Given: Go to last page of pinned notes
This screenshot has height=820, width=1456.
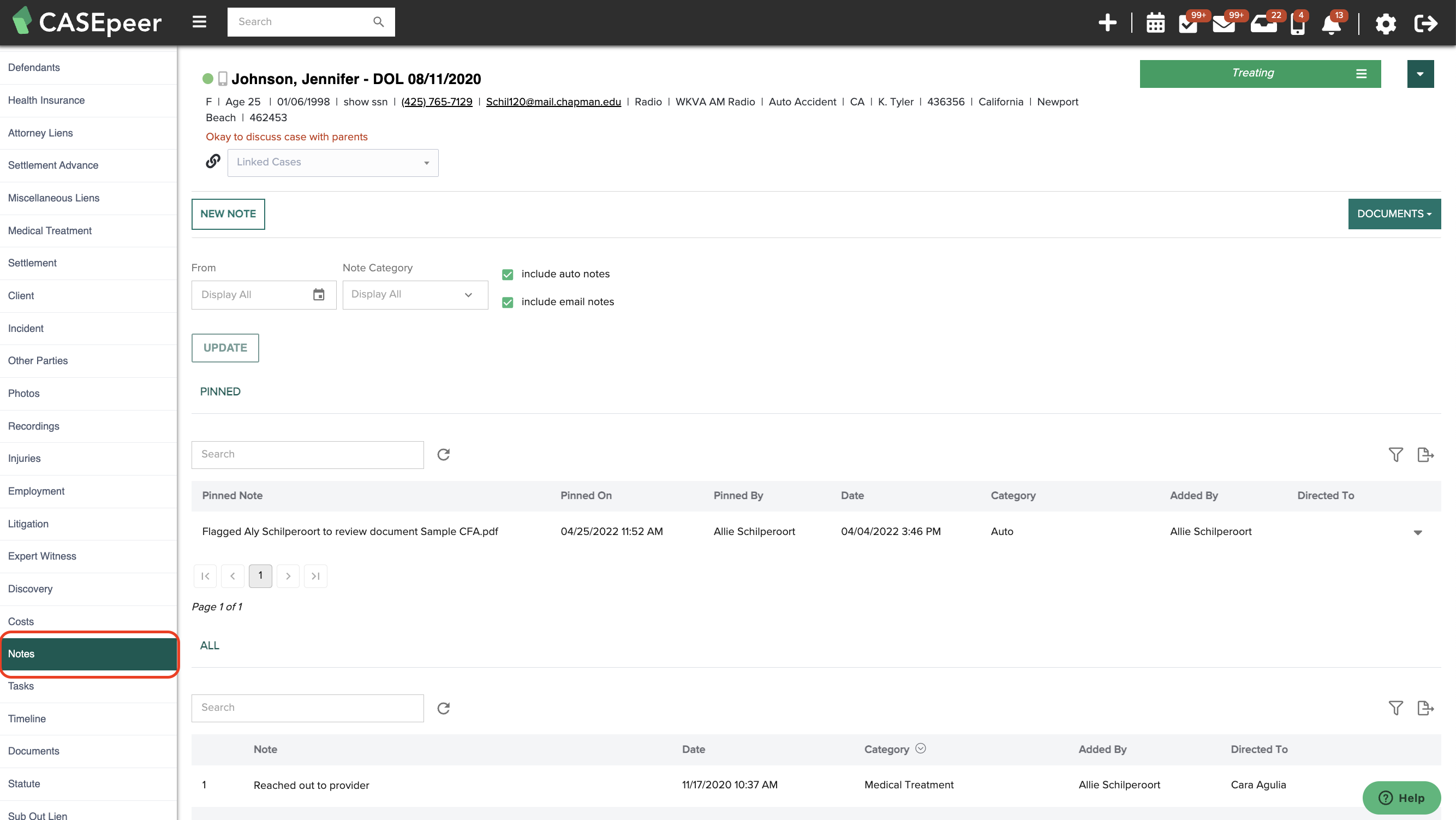Looking at the screenshot, I should 316,577.
